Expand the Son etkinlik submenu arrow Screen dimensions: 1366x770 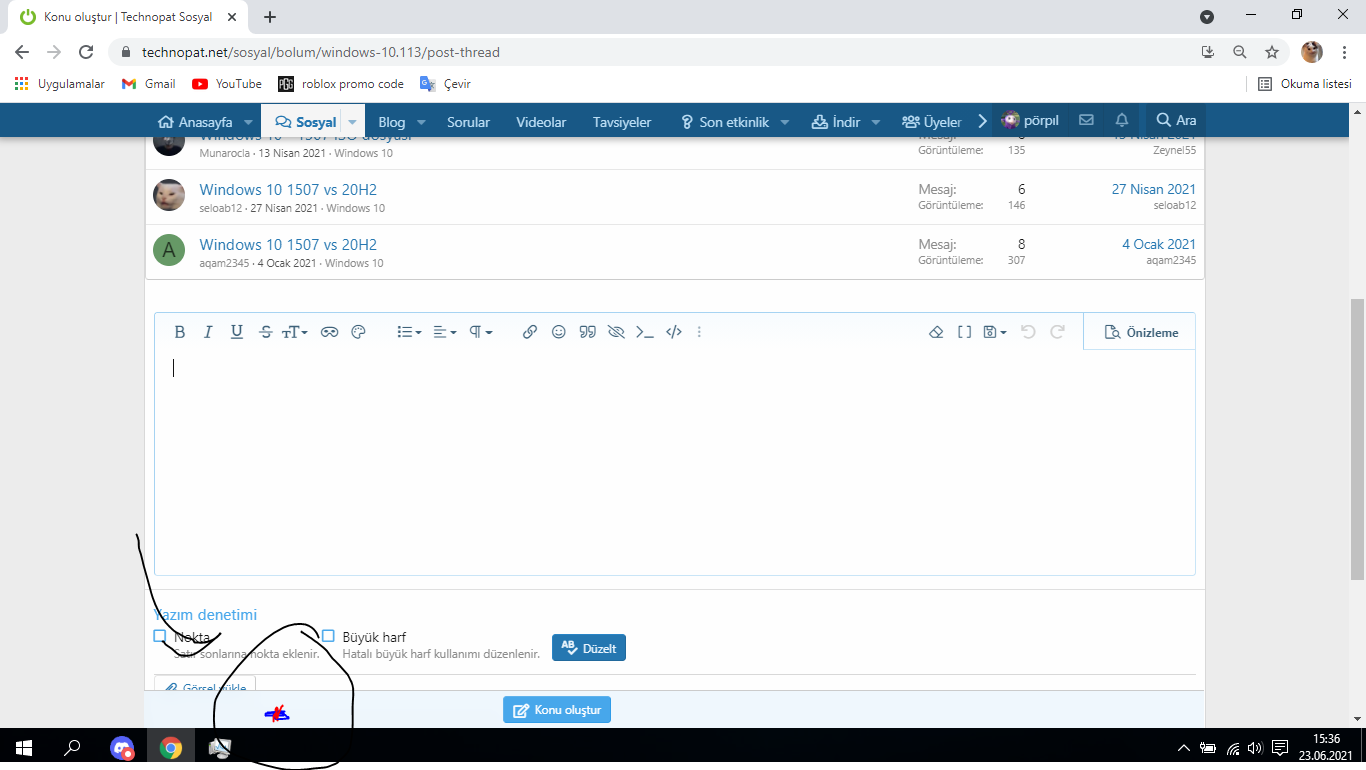(x=785, y=122)
